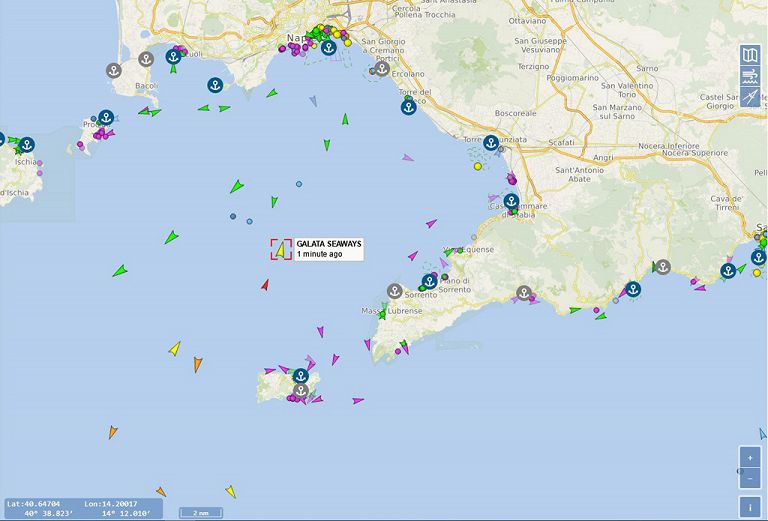Click the 'Scafati' town label
This screenshot has height=521, width=768.
[x=561, y=142]
